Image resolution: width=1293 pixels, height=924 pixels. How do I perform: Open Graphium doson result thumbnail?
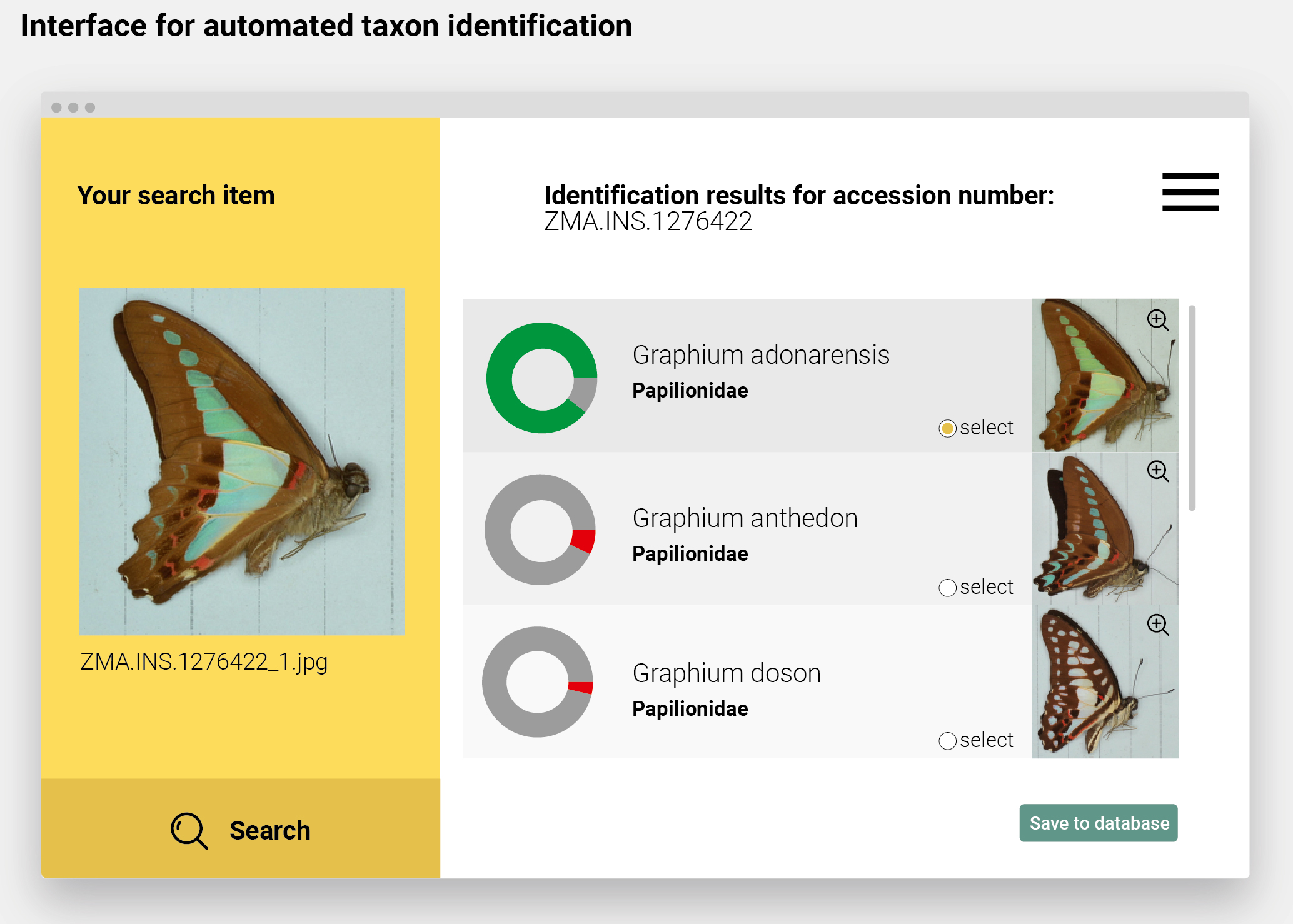[1105, 682]
